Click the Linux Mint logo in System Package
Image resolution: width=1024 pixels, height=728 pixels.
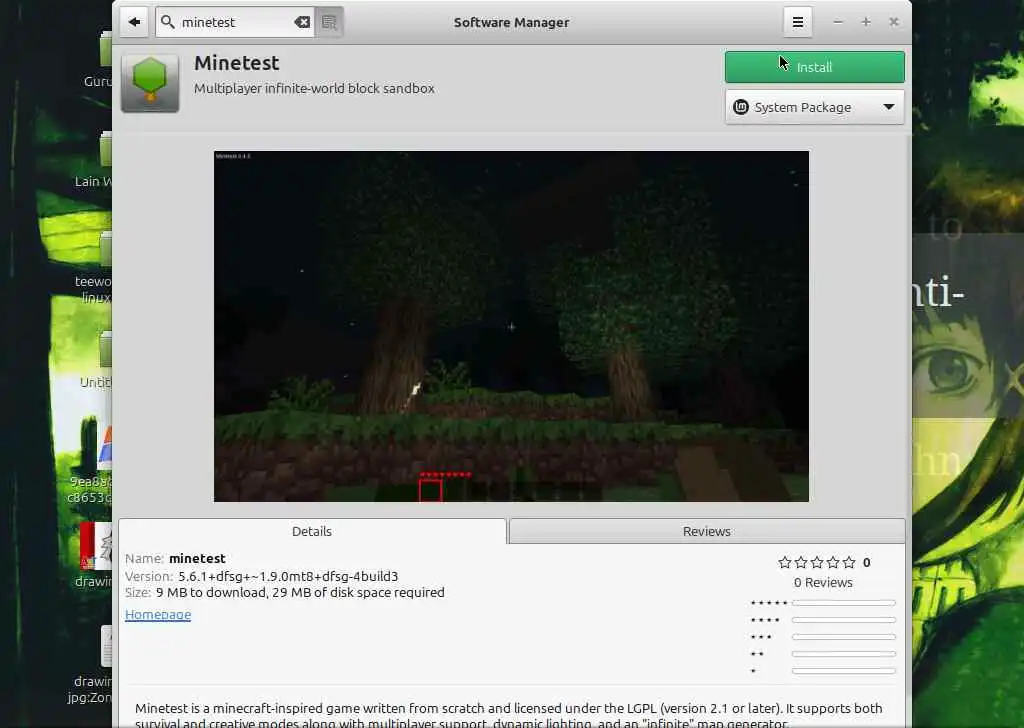coord(741,107)
